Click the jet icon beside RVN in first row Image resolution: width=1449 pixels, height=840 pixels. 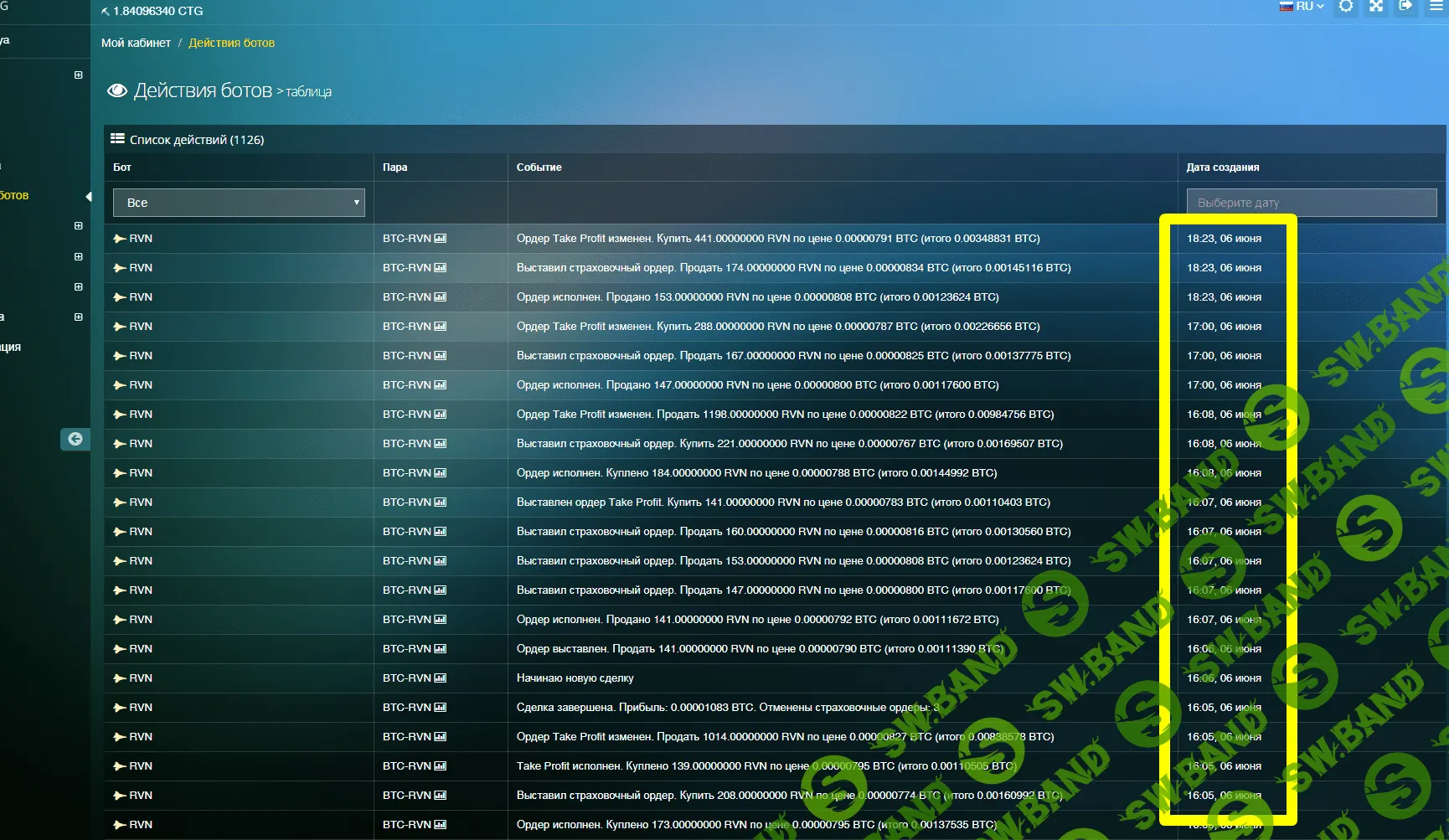coord(120,239)
